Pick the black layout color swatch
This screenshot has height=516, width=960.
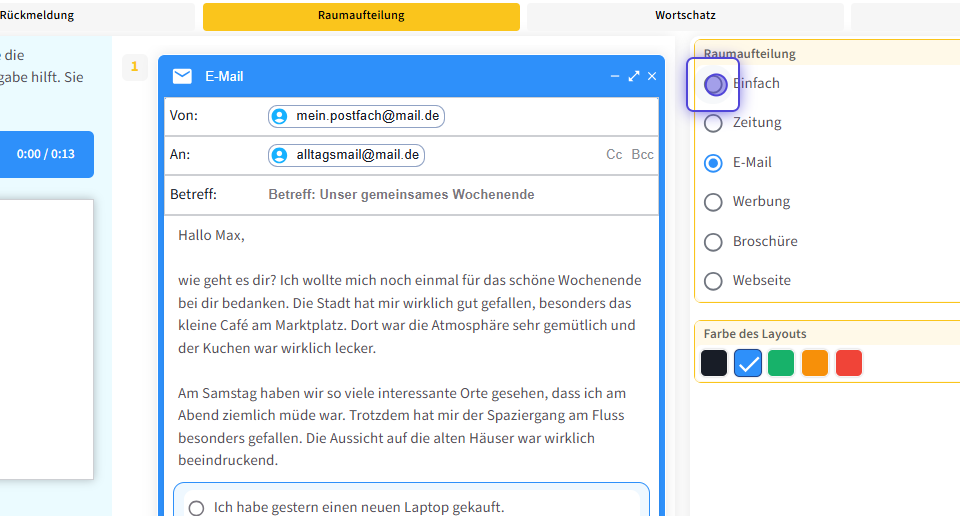714,363
